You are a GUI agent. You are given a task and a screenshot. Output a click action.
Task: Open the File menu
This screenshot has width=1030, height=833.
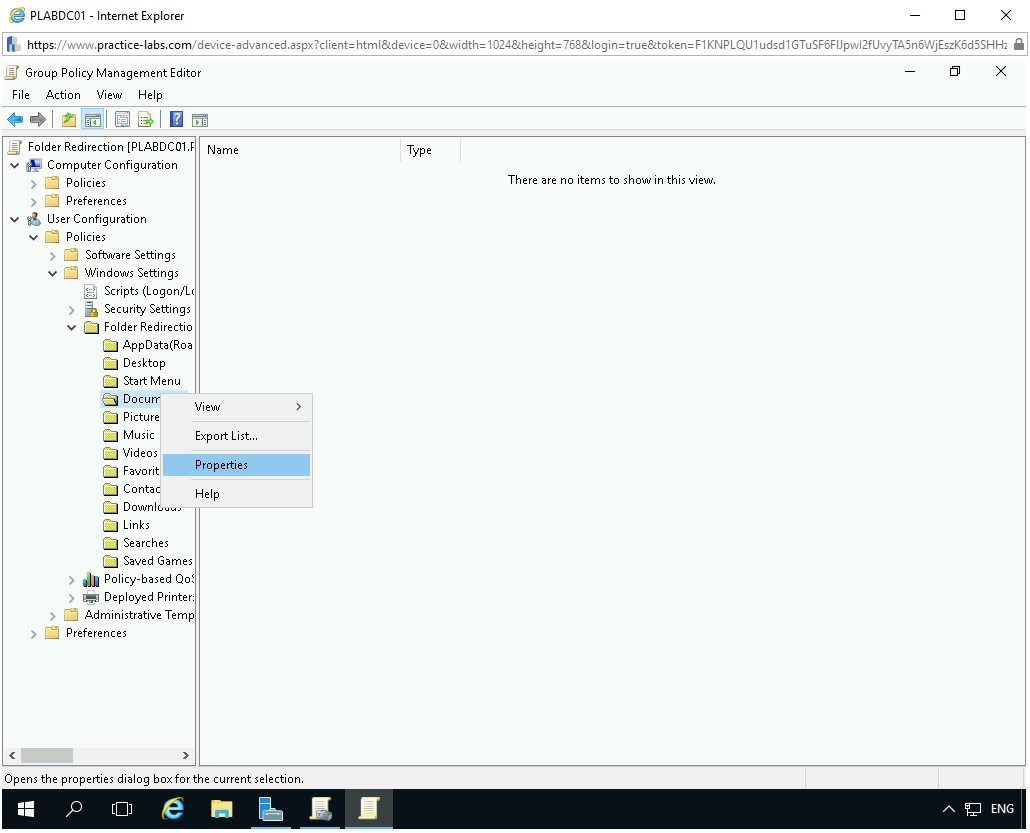20,95
